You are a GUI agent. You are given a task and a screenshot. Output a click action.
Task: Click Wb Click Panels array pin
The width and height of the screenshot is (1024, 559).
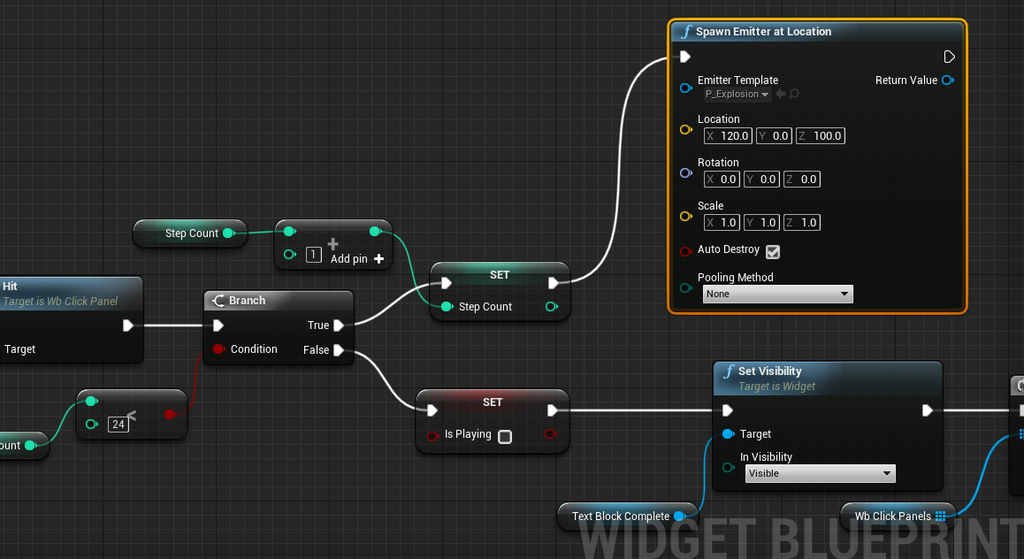click(940, 516)
